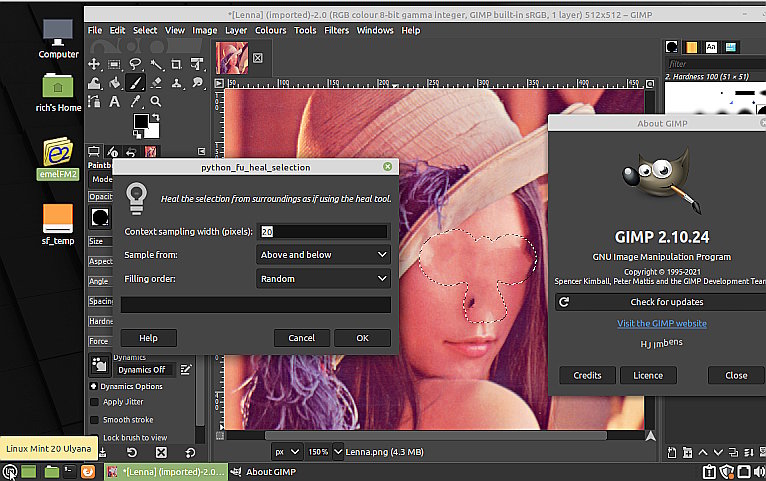Viewport: 766px width, 481px height.
Task: Open the File menu
Action: point(95,30)
